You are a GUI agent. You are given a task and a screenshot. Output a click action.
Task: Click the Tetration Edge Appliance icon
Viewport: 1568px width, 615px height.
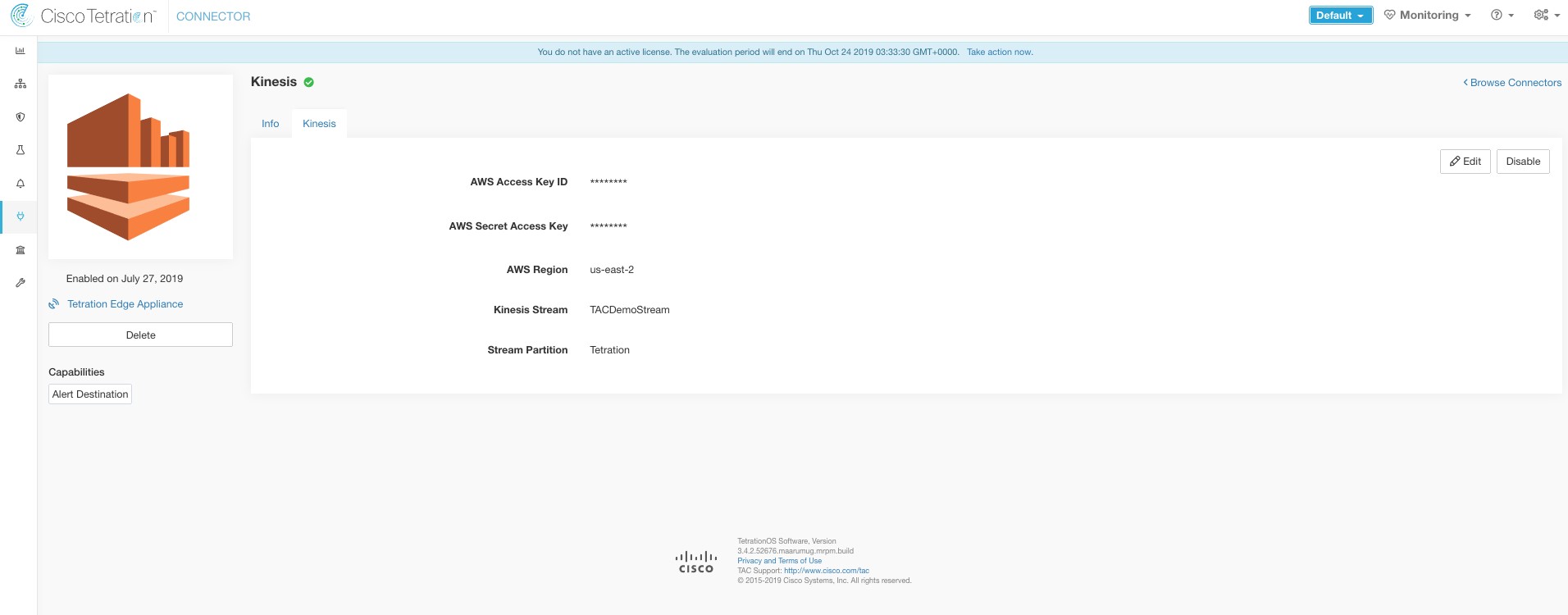click(x=54, y=304)
